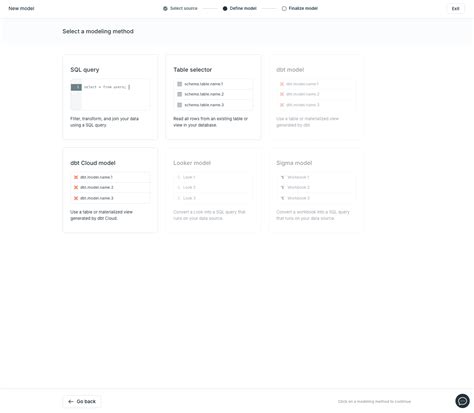Jump to Finalize model step label

tap(303, 8)
